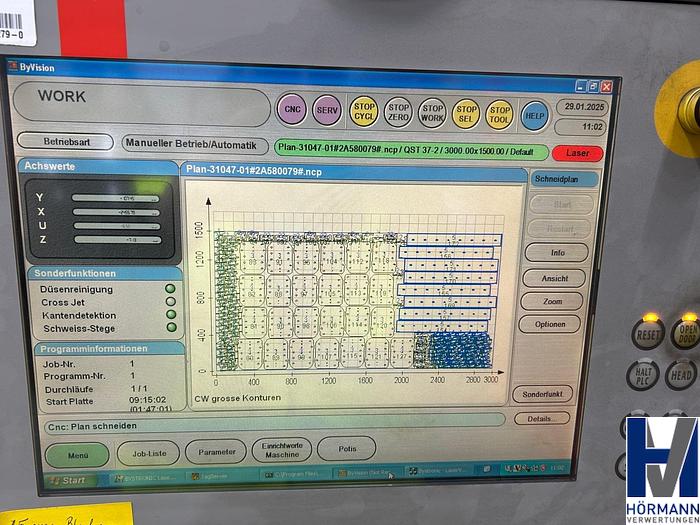
Task: Open Einrichtwerte Maschine button
Action: click(282, 450)
